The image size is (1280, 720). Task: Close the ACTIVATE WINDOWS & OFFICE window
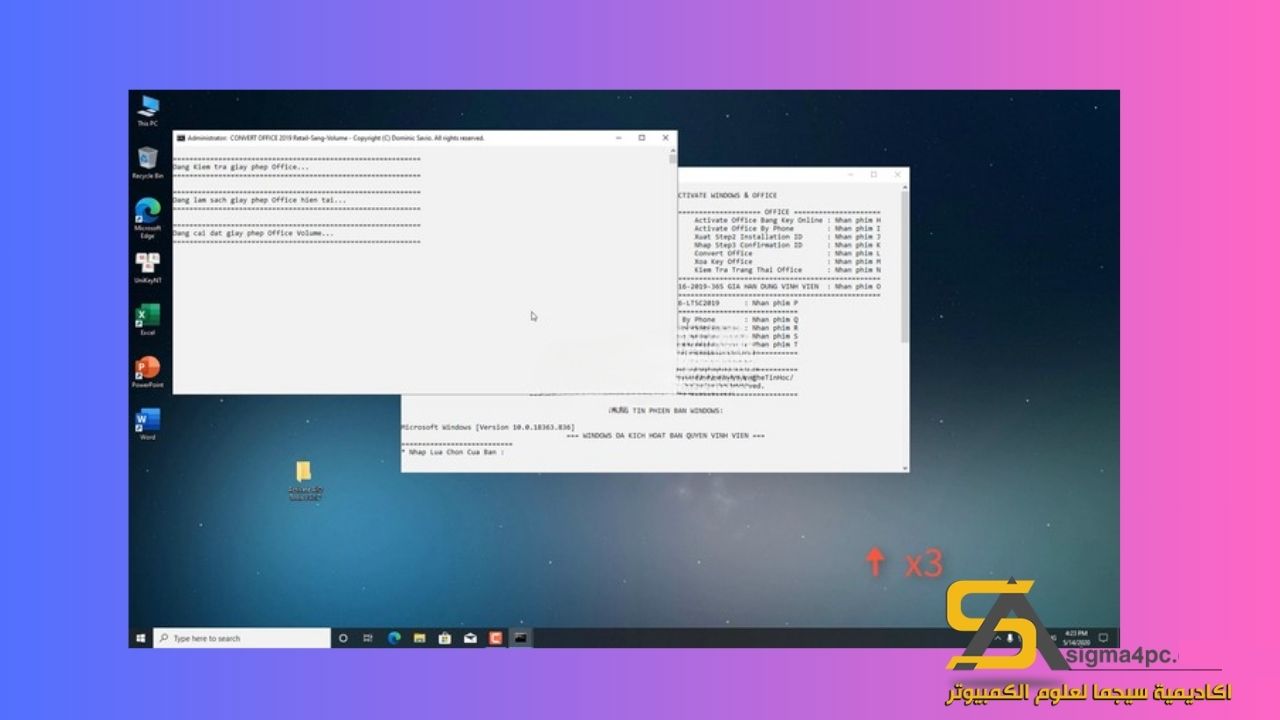(896, 174)
